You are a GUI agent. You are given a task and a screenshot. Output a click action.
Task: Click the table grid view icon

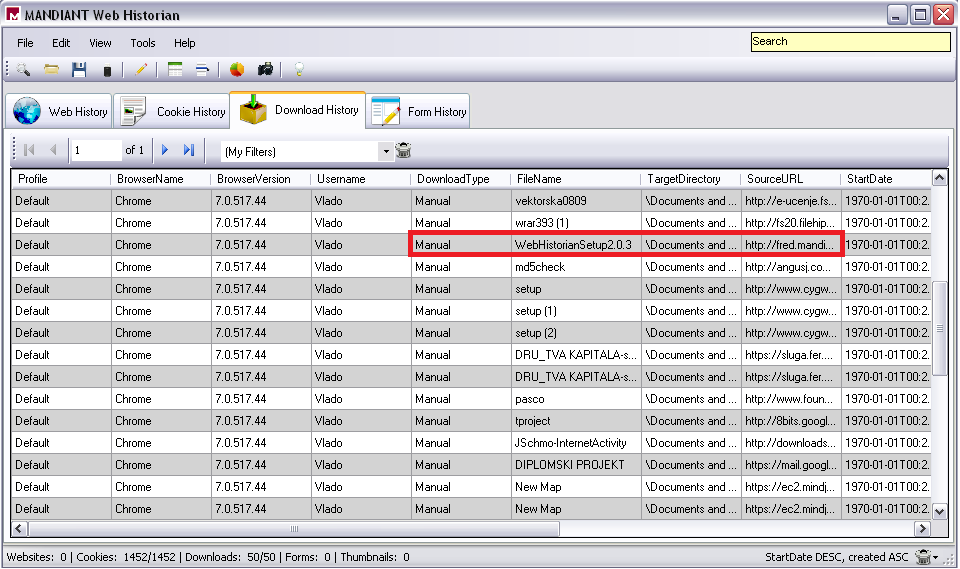(175, 70)
